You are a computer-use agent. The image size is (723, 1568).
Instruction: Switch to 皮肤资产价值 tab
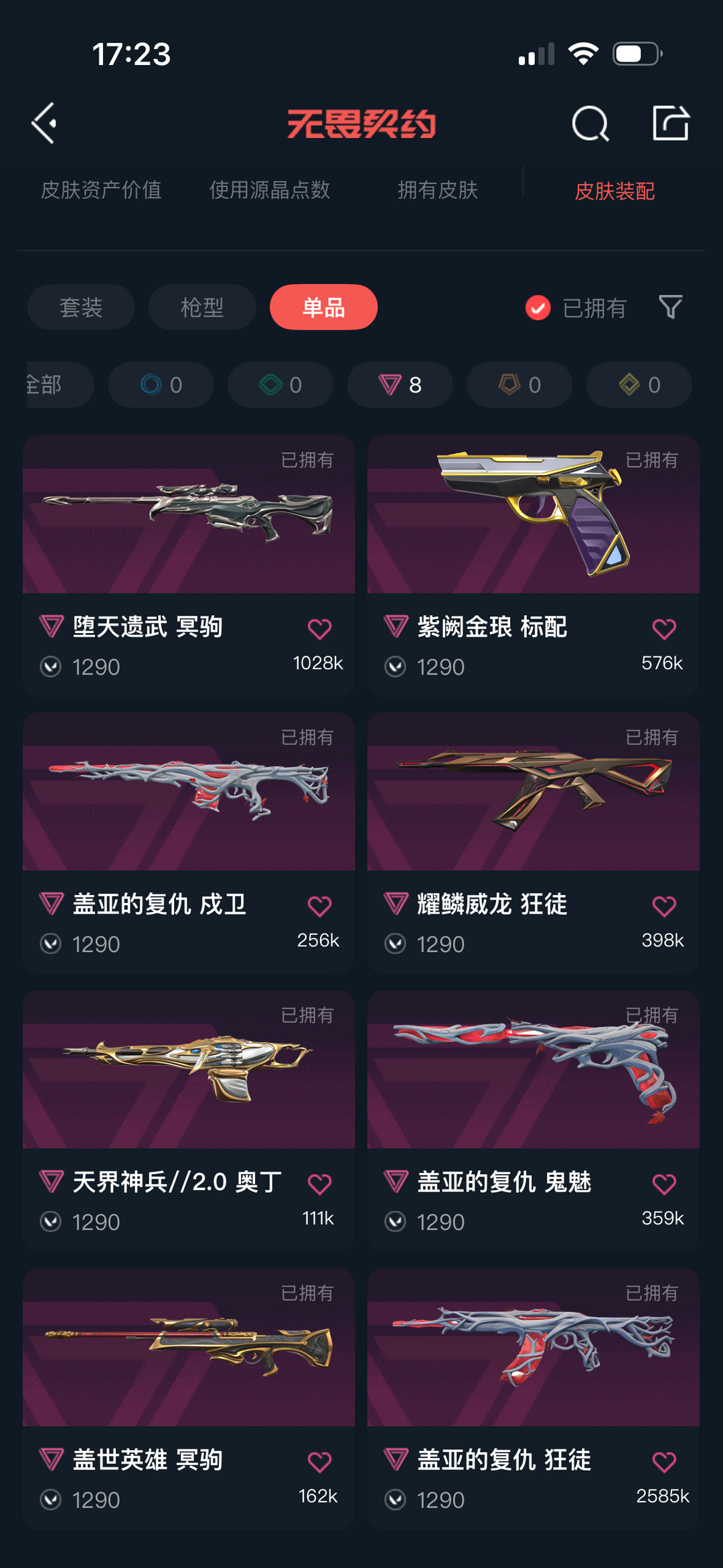tap(101, 190)
